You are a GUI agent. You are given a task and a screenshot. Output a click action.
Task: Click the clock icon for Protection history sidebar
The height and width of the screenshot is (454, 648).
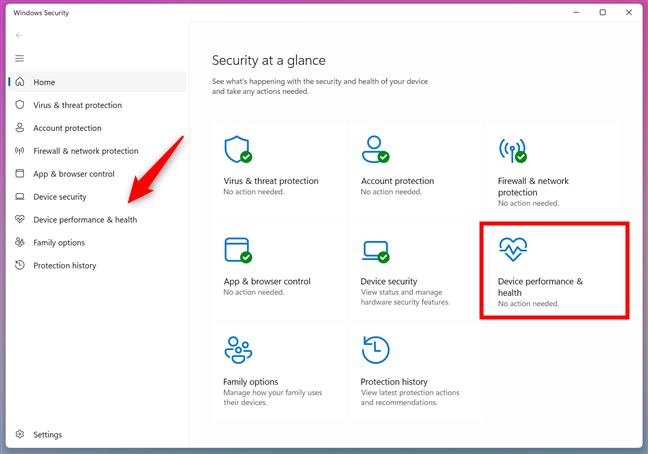pos(19,265)
